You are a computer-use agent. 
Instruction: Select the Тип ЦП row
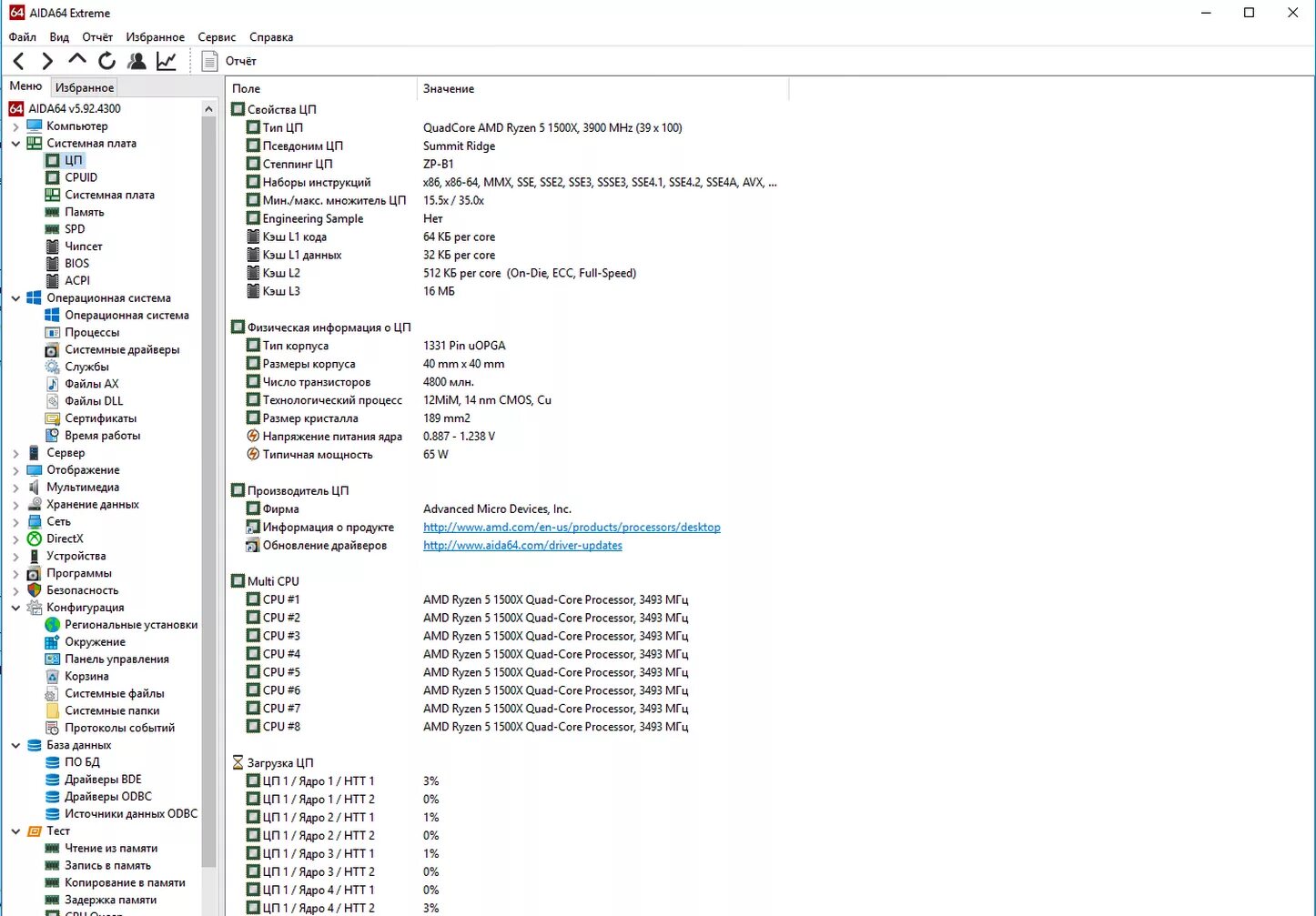click(506, 128)
